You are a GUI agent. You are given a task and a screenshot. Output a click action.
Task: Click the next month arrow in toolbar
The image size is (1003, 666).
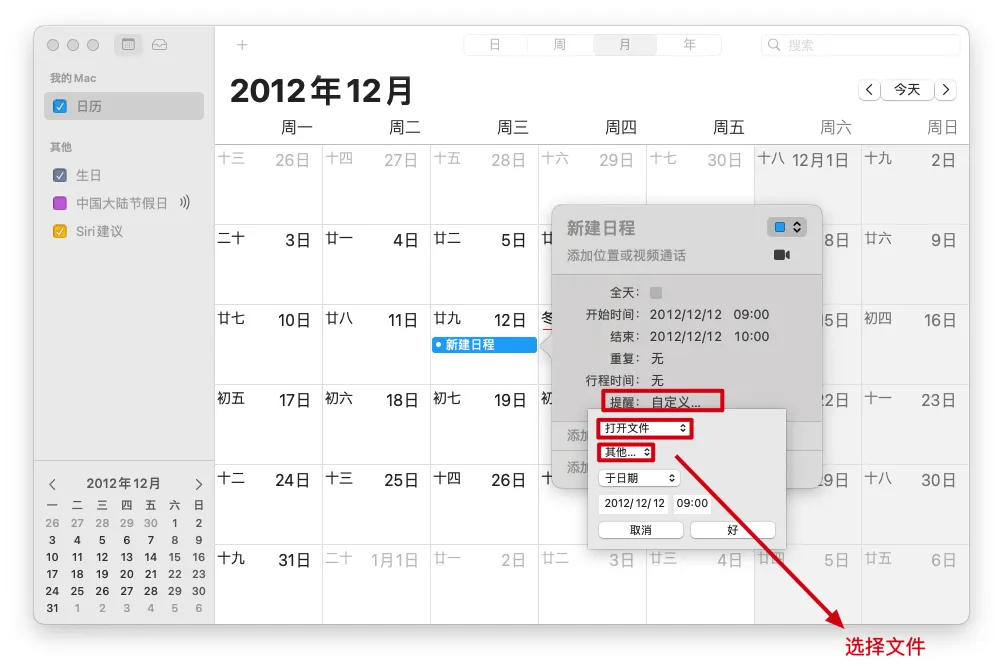pyautogui.click(x=945, y=90)
